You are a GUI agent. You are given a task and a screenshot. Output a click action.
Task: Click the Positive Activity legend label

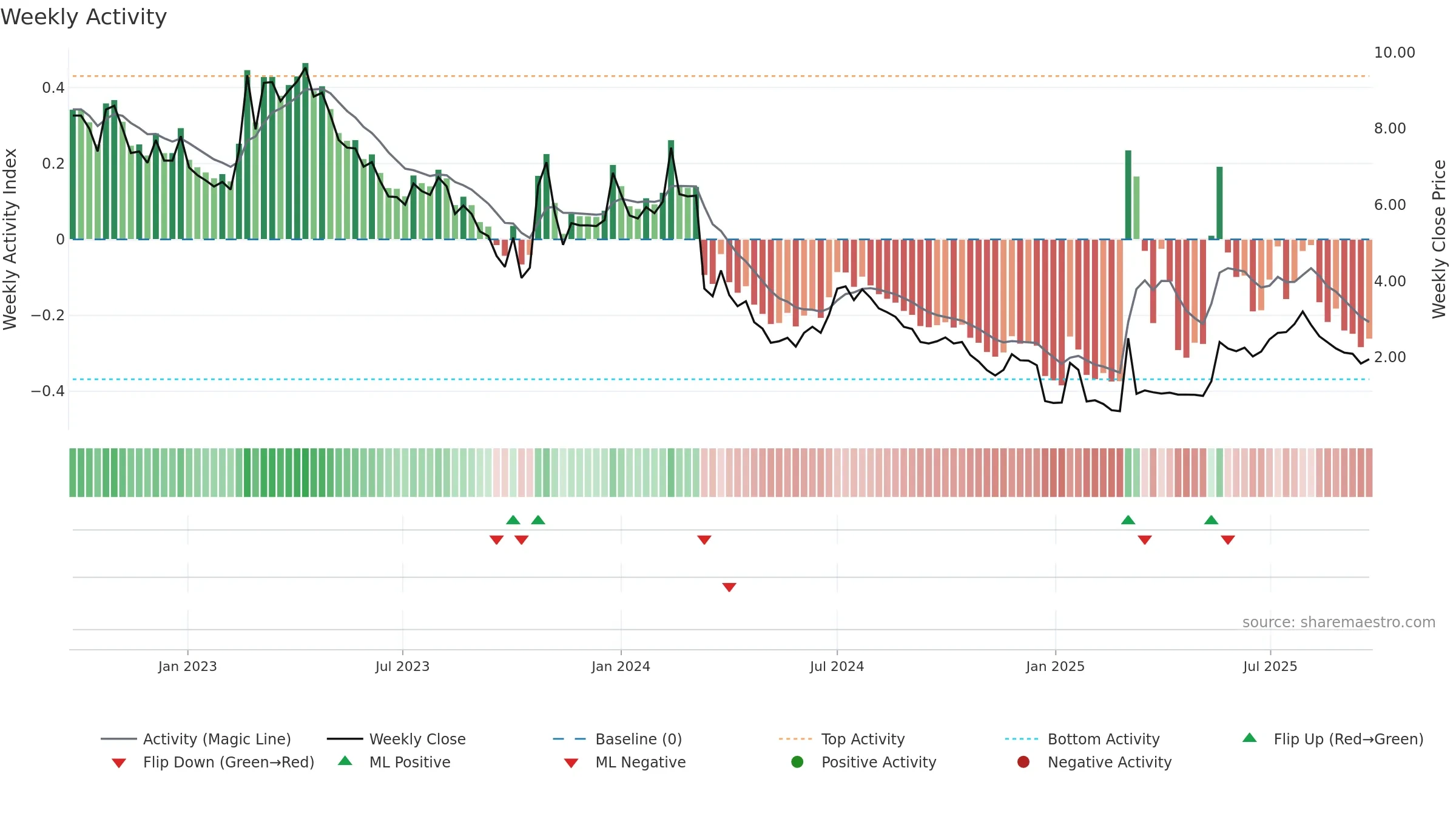point(878,762)
